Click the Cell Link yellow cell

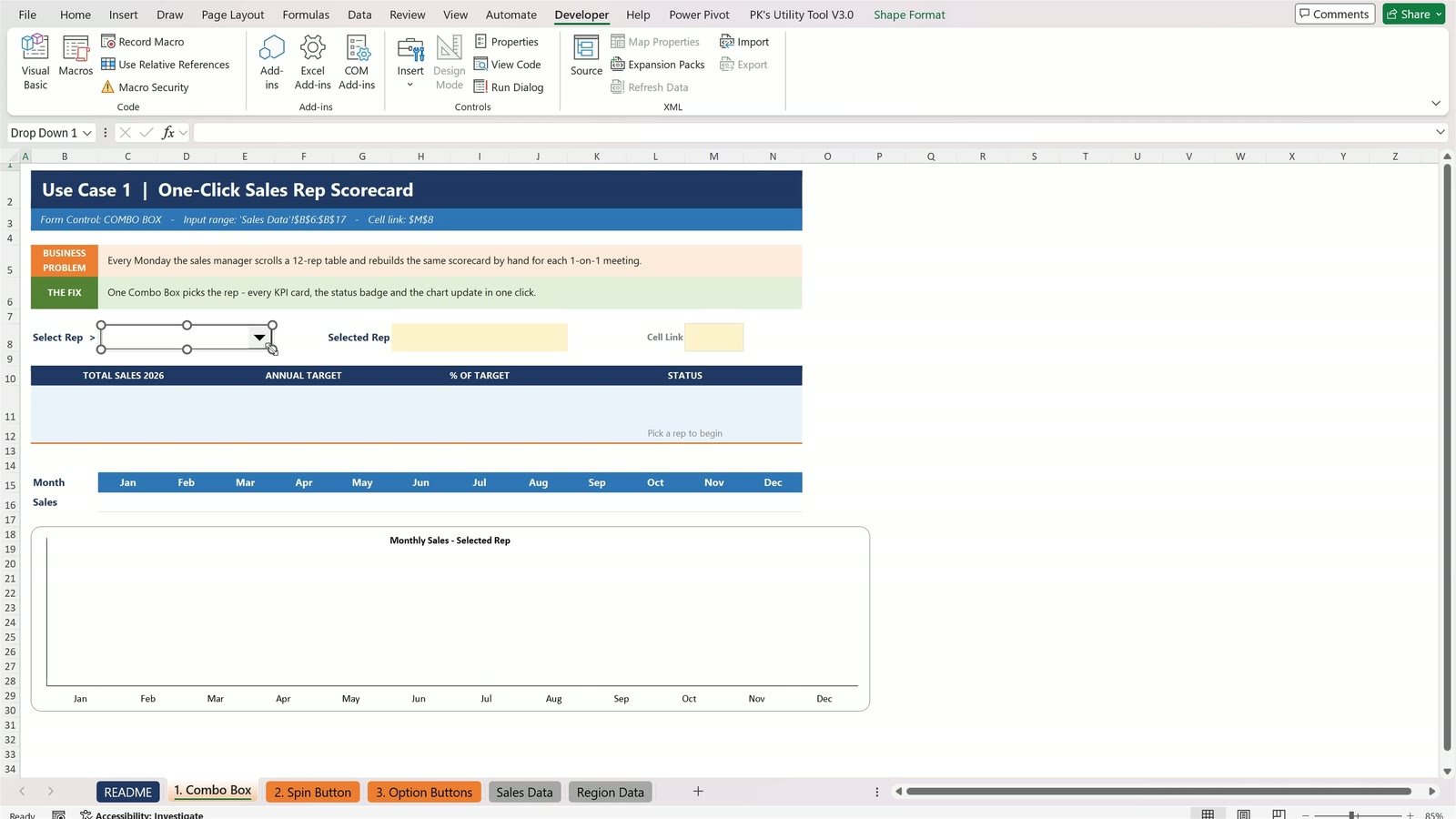(x=714, y=338)
